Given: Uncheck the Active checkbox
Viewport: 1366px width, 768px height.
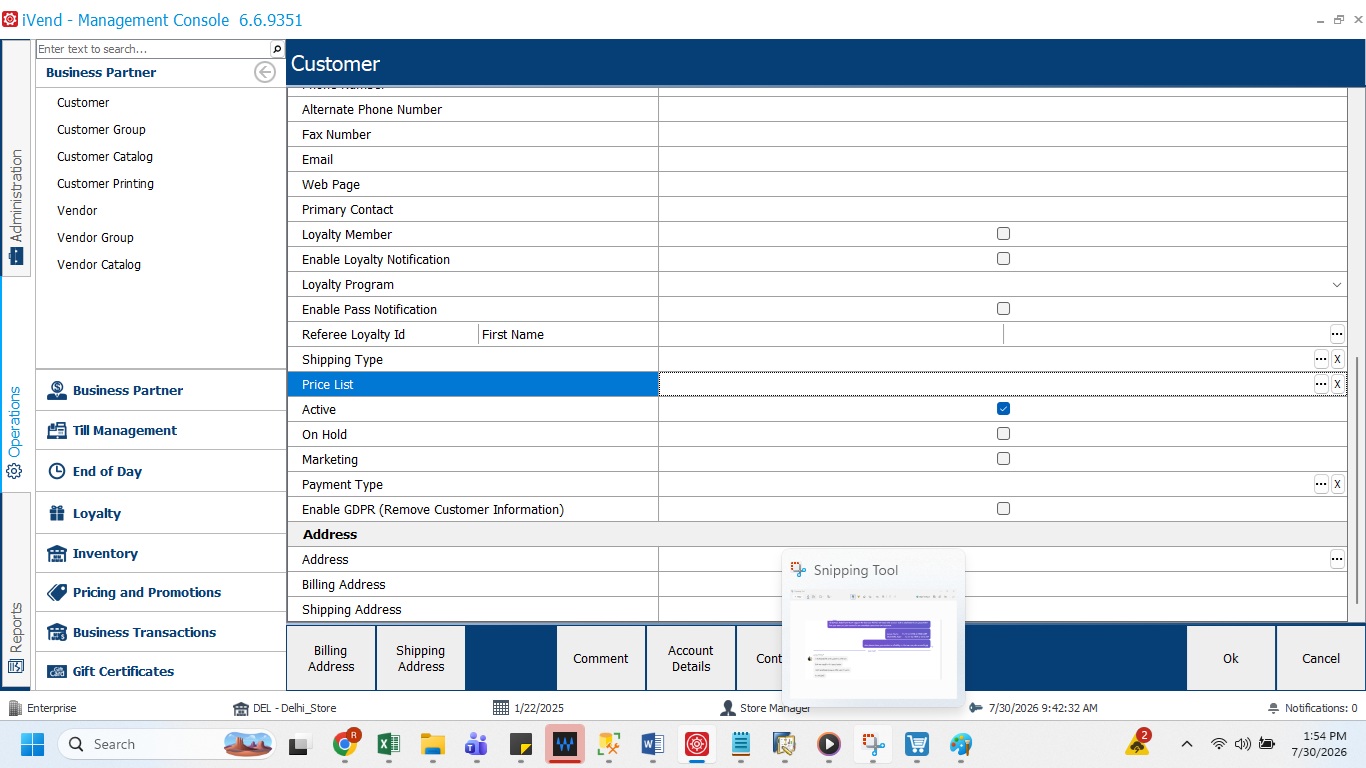Looking at the screenshot, I should pos(1003,409).
